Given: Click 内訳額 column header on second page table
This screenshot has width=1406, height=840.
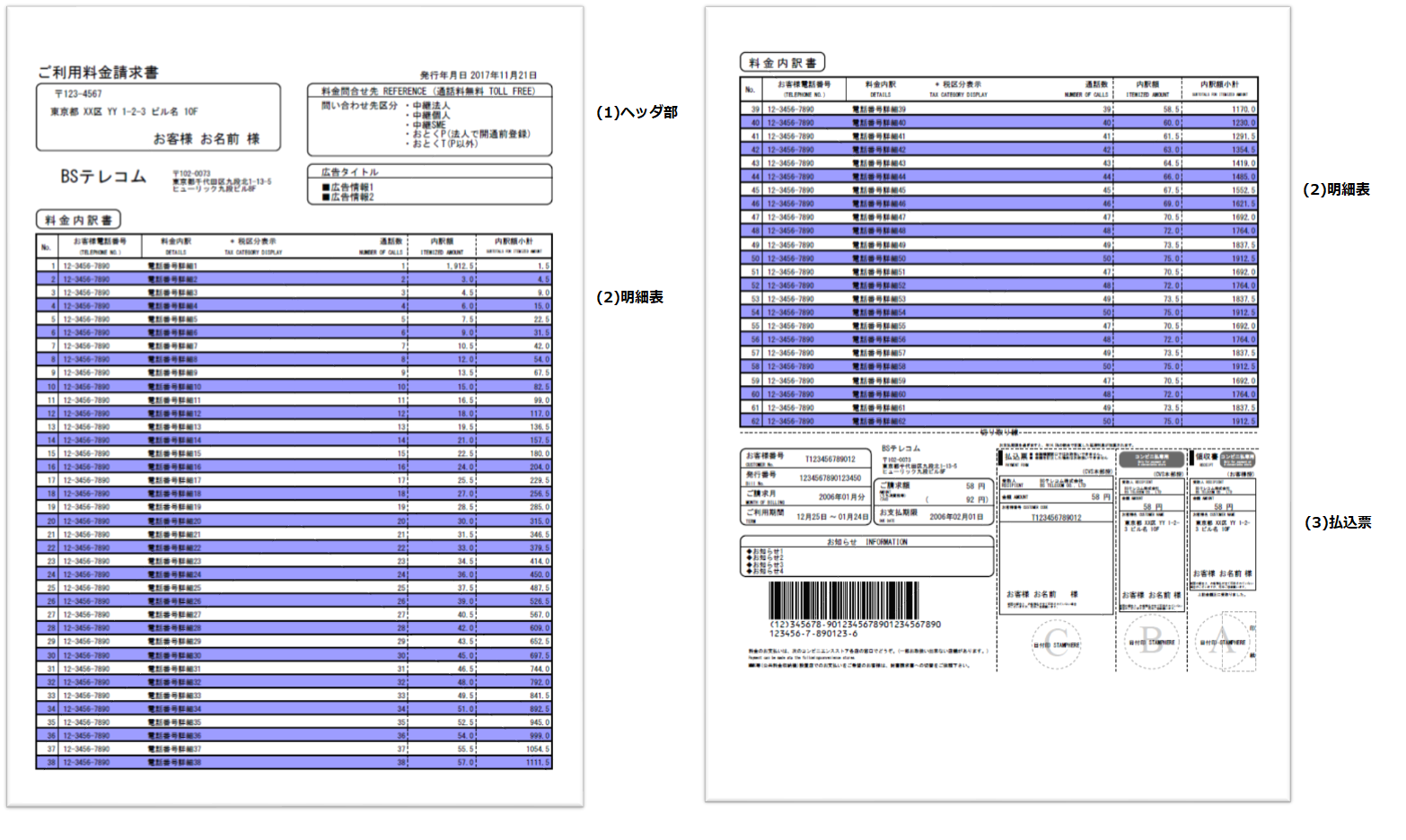Looking at the screenshot, I should tap(1147, 84).
